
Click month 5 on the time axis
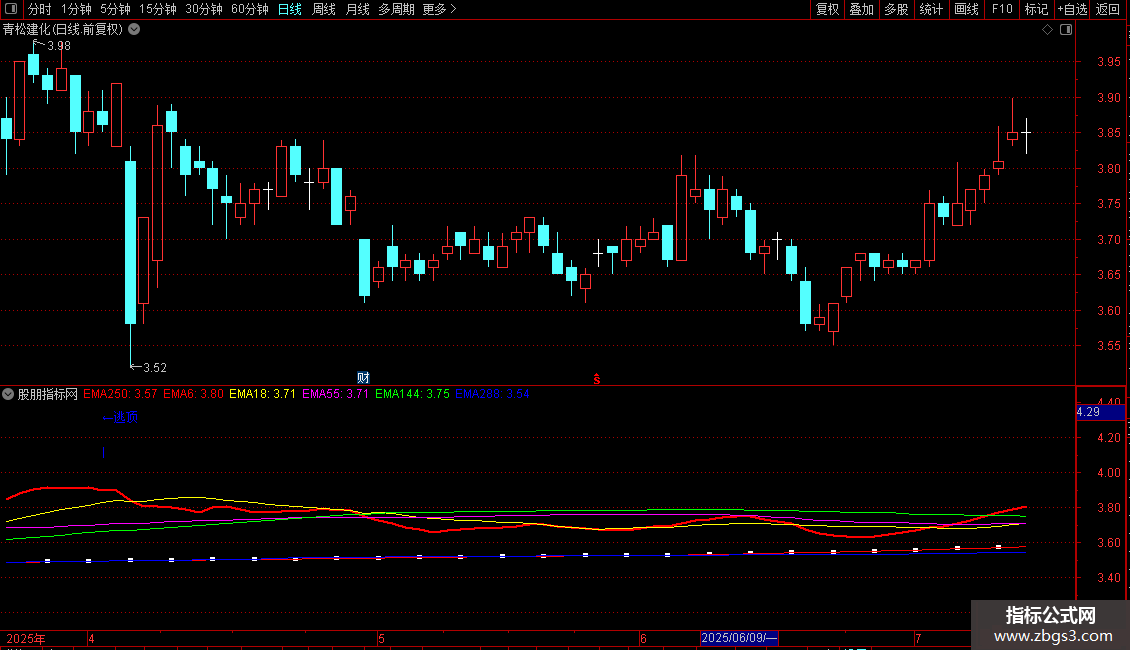[x=381, y=638]
